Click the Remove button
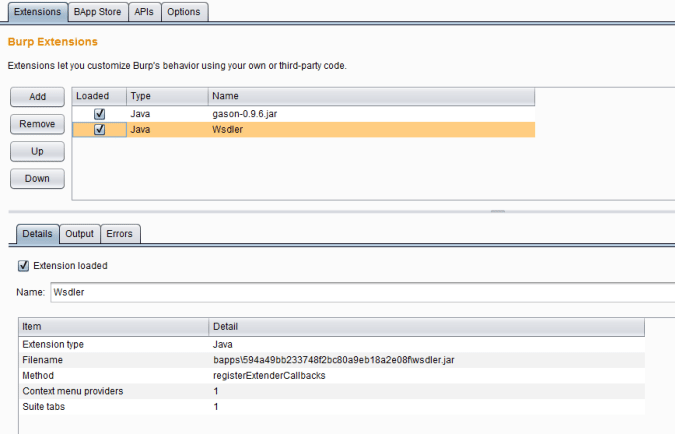This screenshot has width=675, height=434. 37,124
